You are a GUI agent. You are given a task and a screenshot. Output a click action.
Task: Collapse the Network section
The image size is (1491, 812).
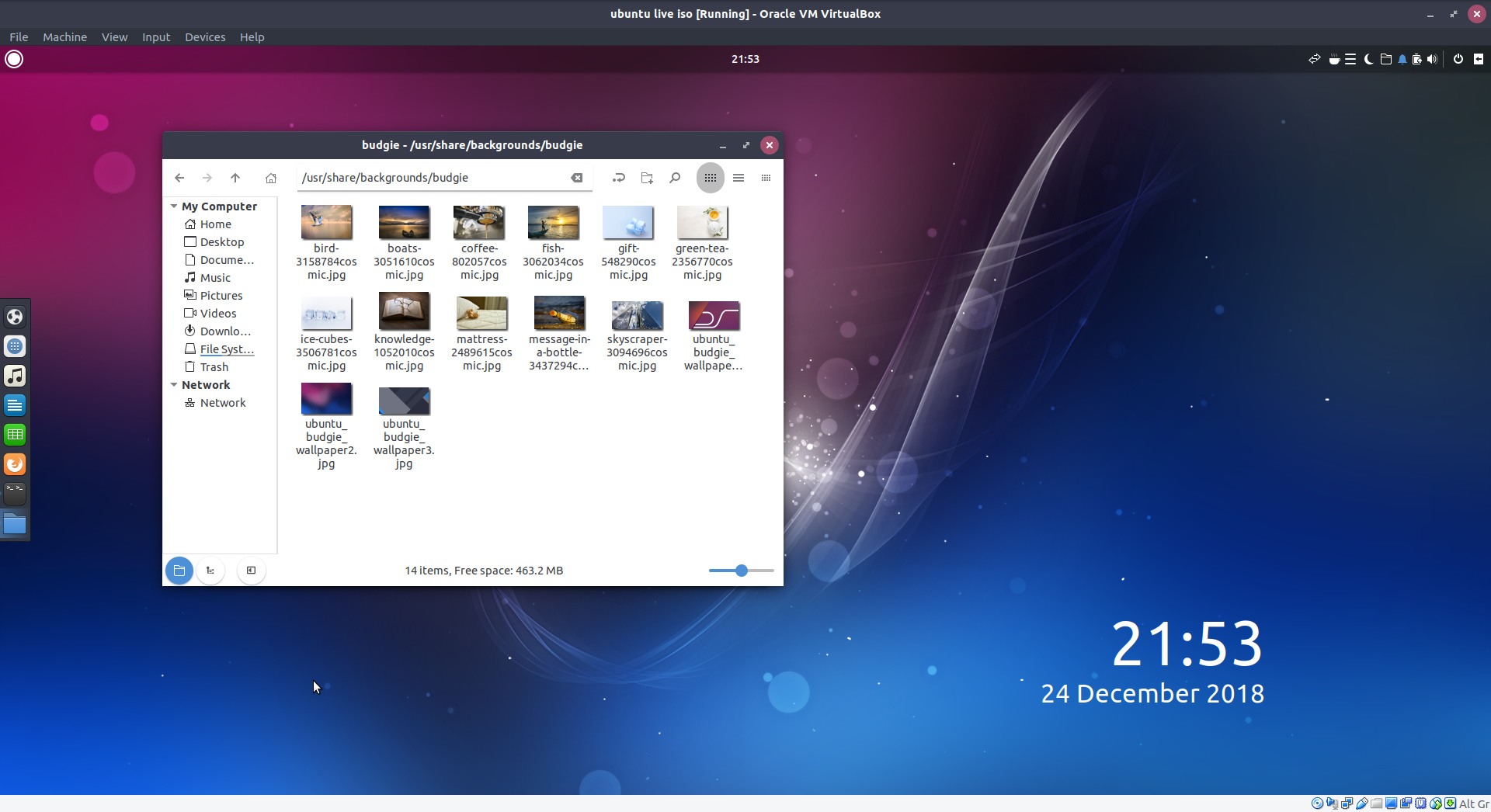[174, 384]
